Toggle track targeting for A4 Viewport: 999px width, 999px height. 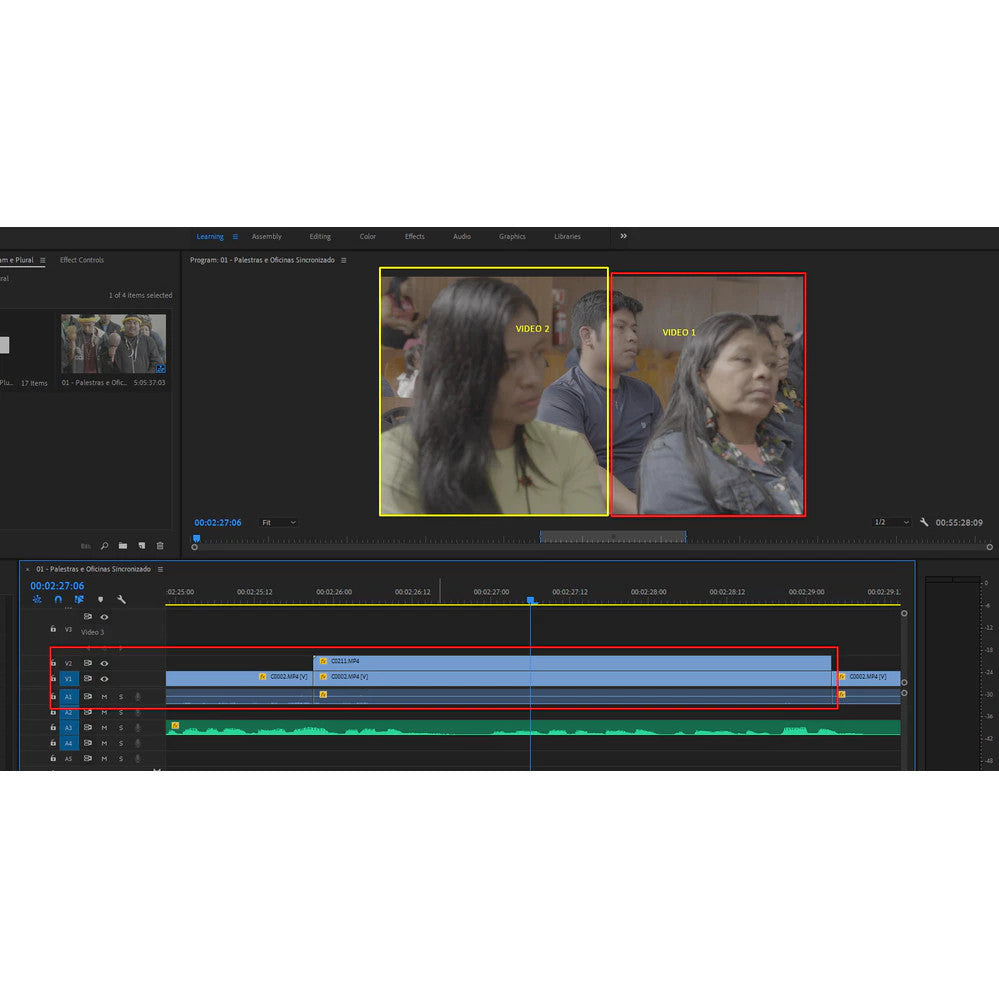click(x=69, y=743)
